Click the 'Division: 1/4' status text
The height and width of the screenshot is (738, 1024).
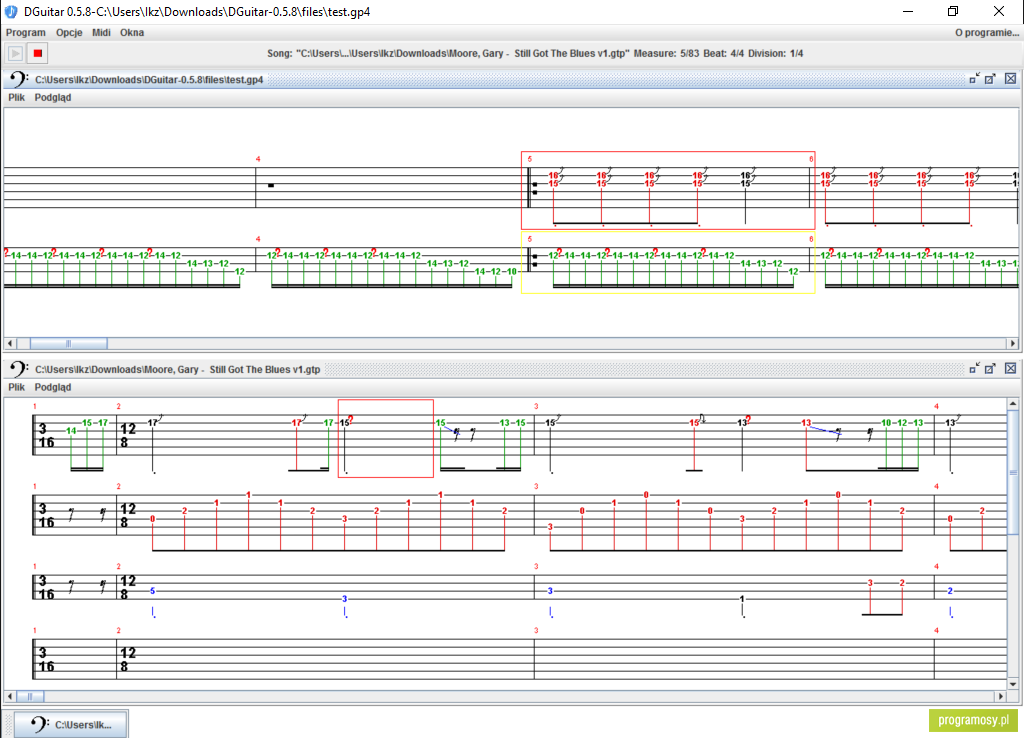point(776,54)
